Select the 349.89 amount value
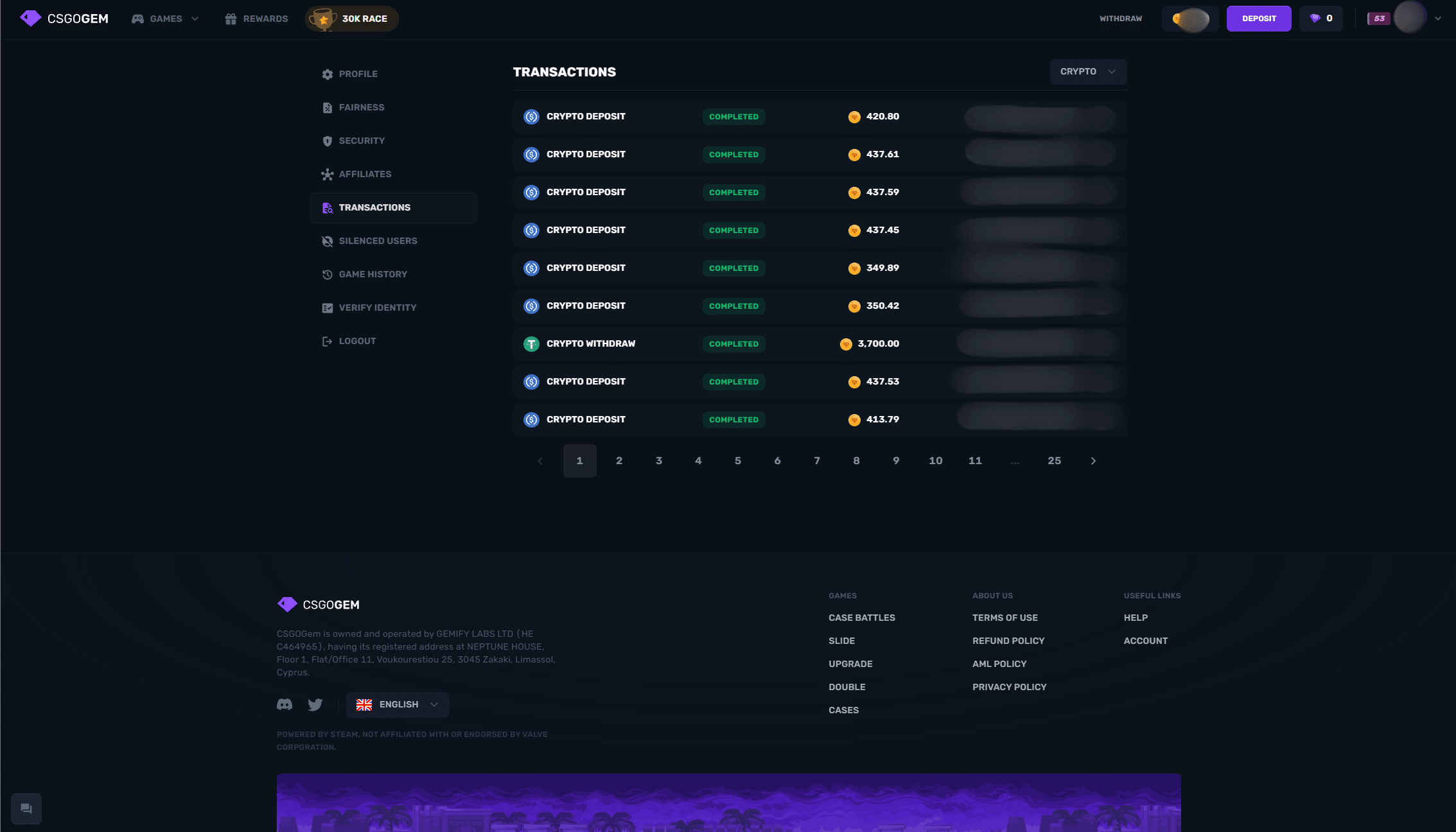Image resolution: width=1456 pixels, height=832 pixels. point(882,268)
